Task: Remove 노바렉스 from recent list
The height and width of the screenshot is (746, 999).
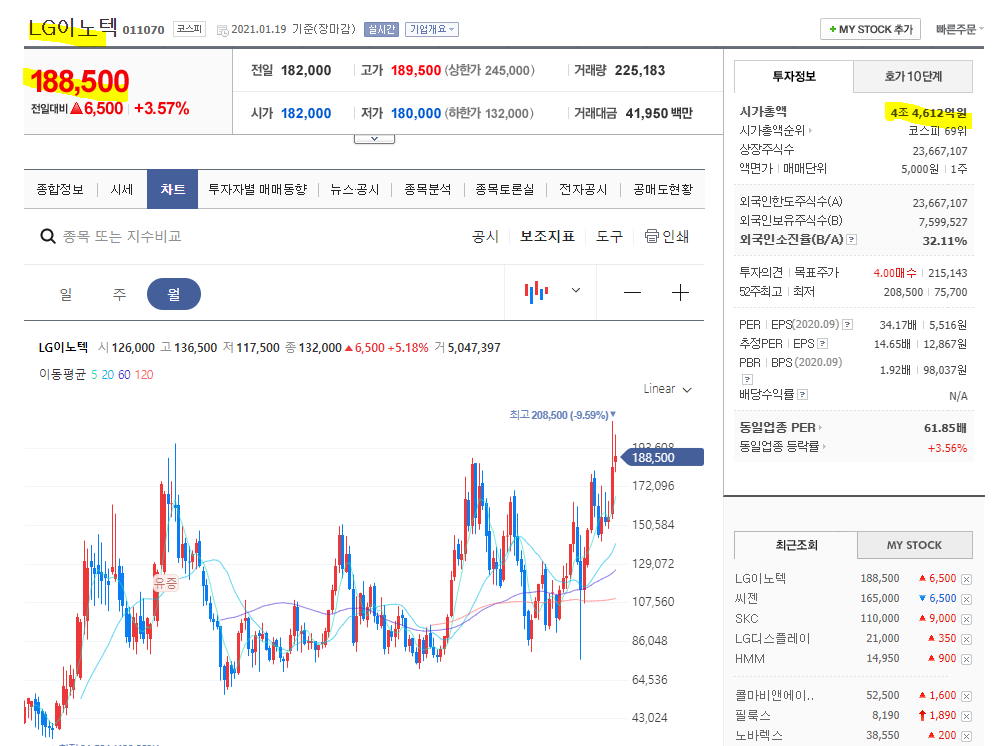Action: pyautogui.click(x=967, y=736)
